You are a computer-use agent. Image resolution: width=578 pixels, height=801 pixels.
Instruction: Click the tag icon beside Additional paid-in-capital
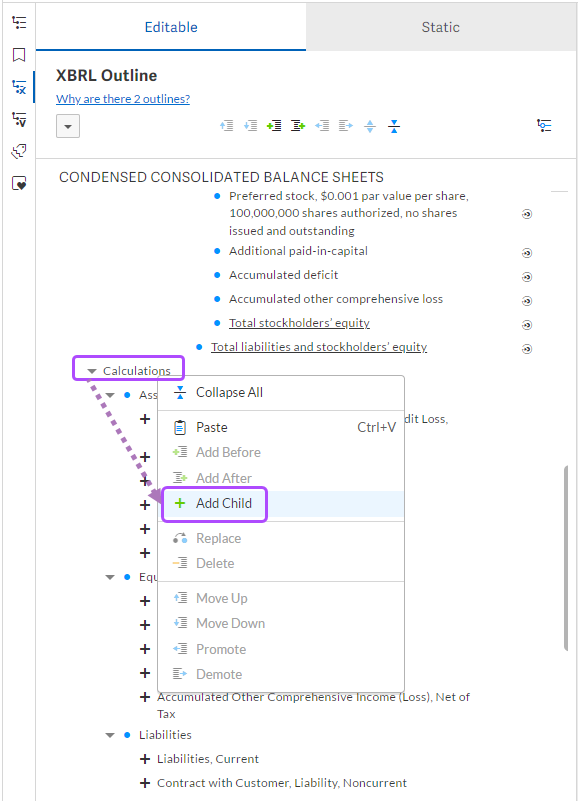527,253
